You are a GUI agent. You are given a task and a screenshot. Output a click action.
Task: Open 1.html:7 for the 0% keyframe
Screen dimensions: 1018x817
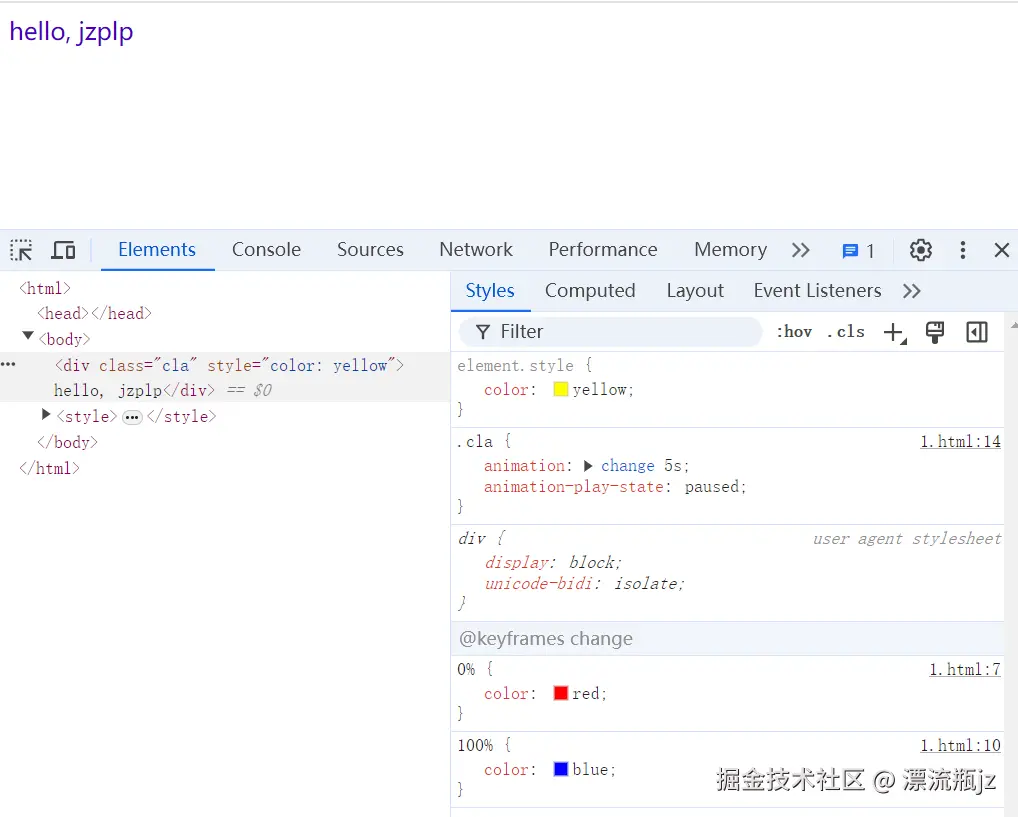coord(965,669)
